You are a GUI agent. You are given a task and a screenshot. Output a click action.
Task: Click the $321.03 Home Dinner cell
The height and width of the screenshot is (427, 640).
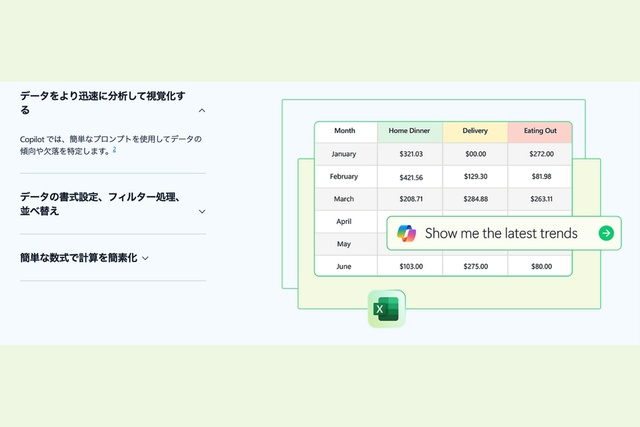pyautogui.click(x=410, y=154)
